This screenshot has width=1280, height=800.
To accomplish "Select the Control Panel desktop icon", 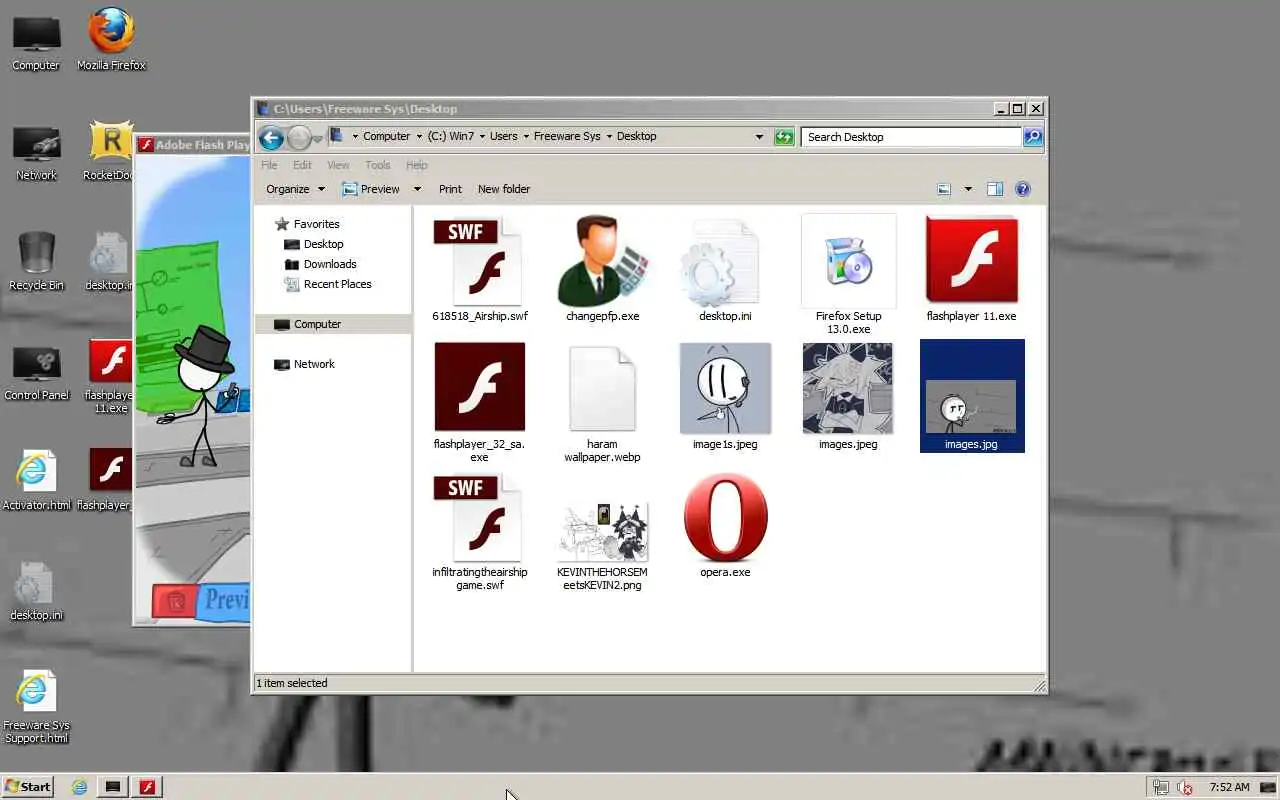I will tap(36, 370).
